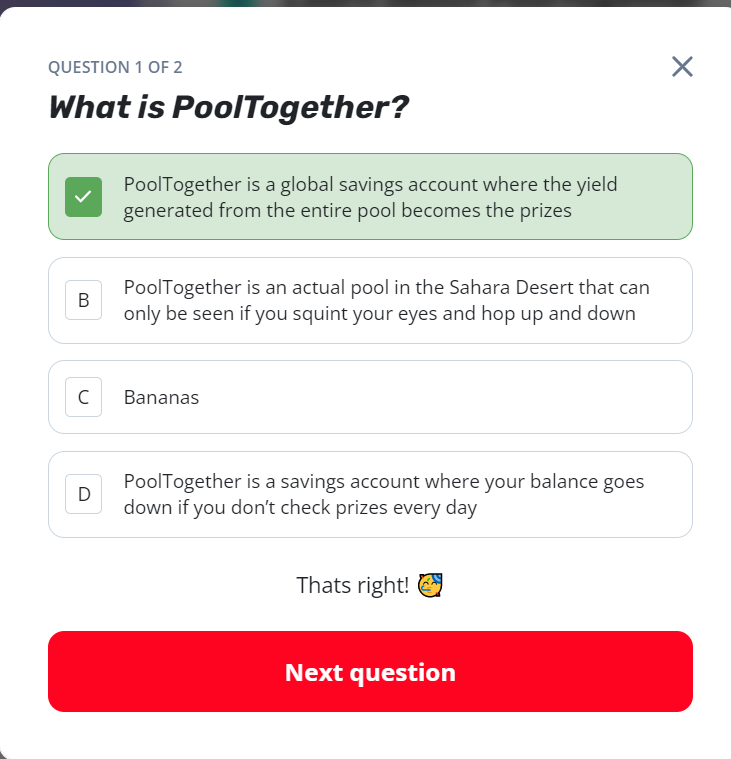The image size is (731, 759).
Task: Go to the Next question
Action: [370, 672]
